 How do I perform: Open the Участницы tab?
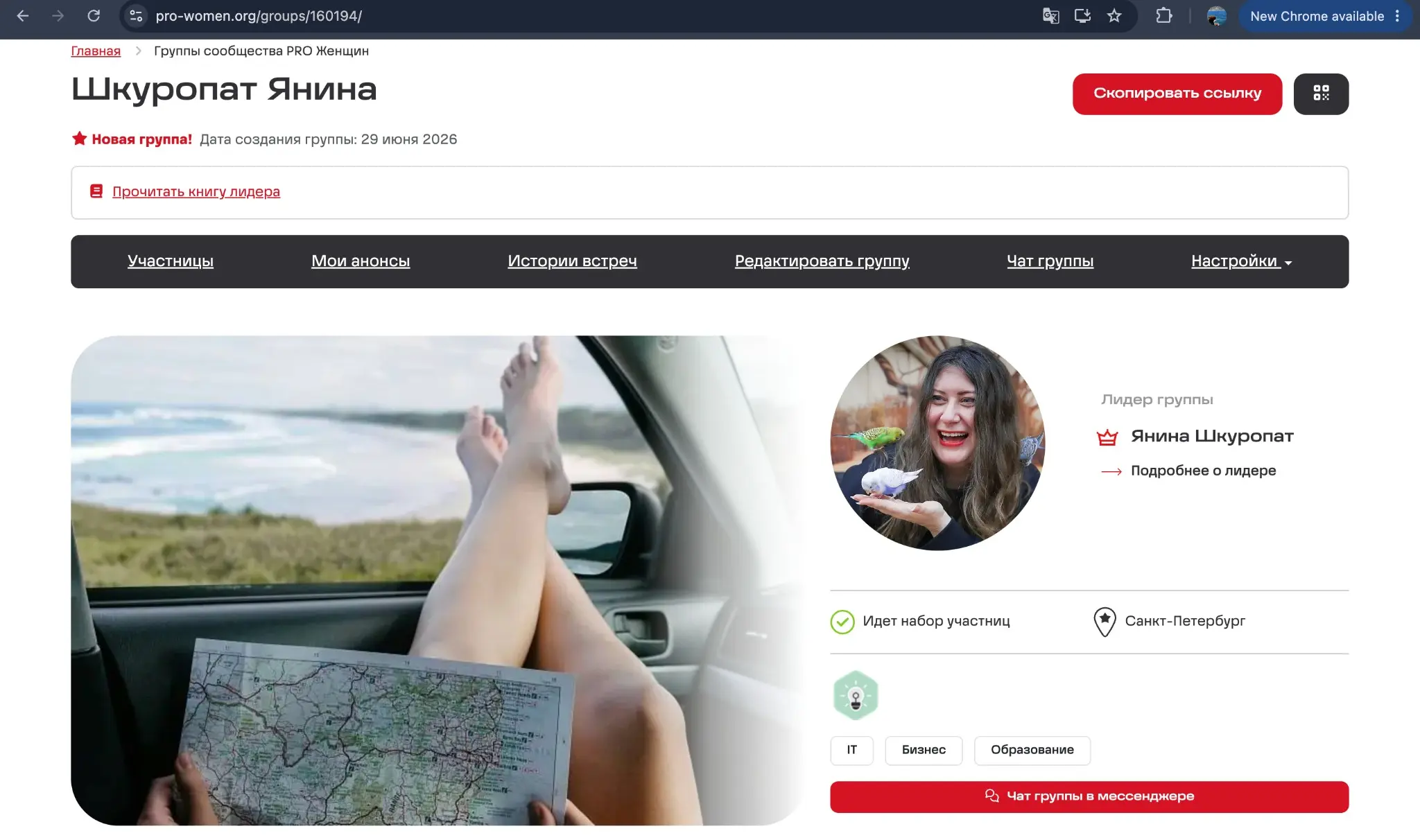(x=171, y=261)
